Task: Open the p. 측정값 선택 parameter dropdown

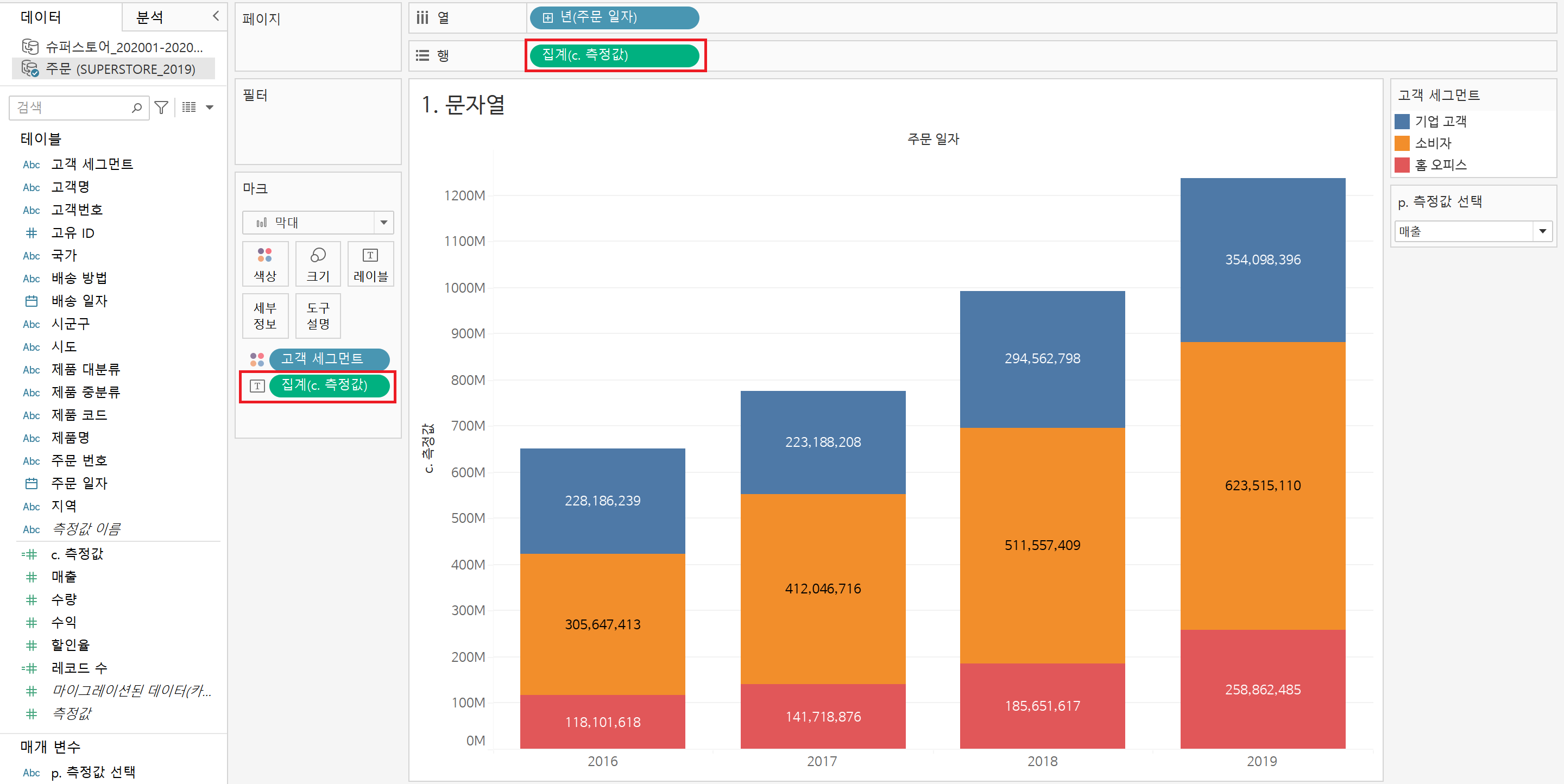Action: click(x=1542, y=231)
